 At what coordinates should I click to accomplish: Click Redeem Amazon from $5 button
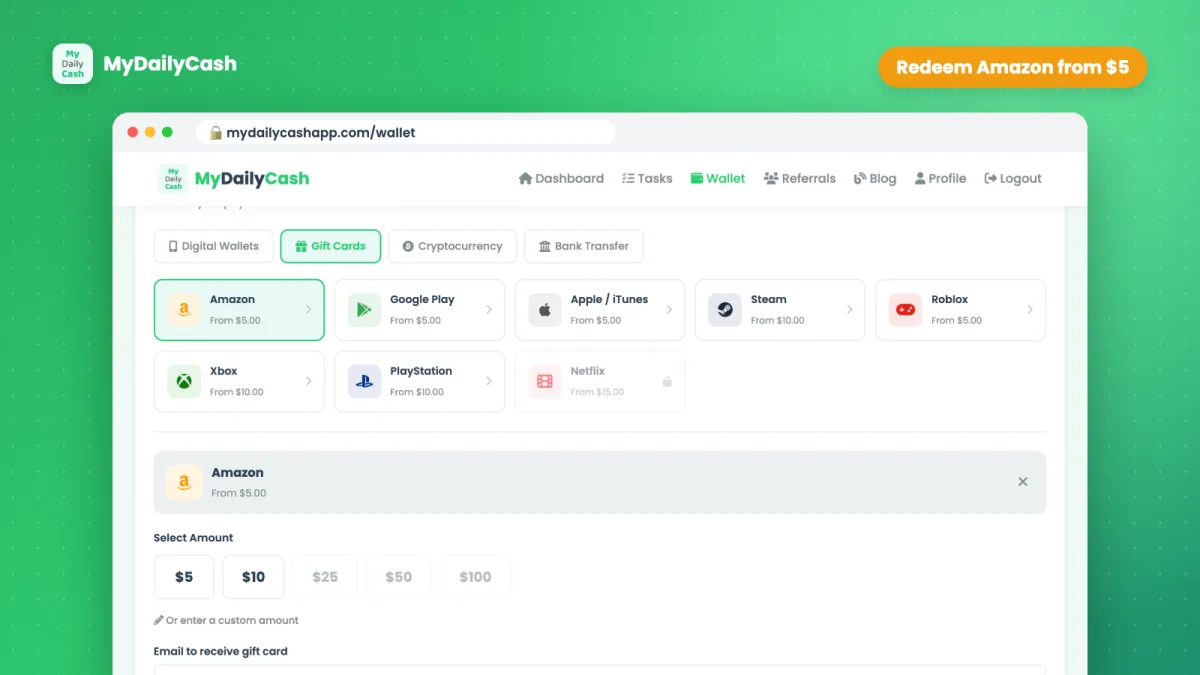coord(1013,68)
